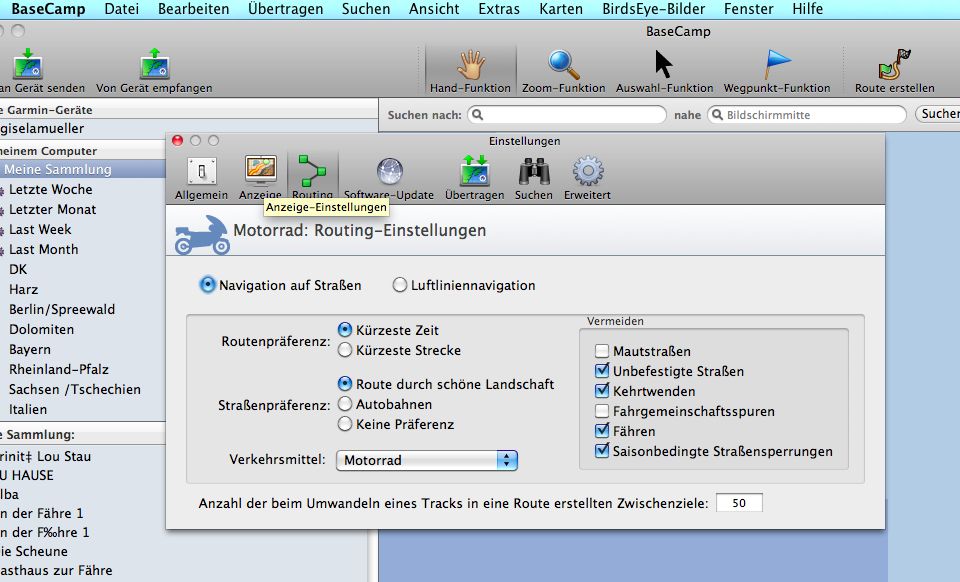Click the Suchen button beside the search fields
Screen dimensions: 960x582
coord(938,114)
